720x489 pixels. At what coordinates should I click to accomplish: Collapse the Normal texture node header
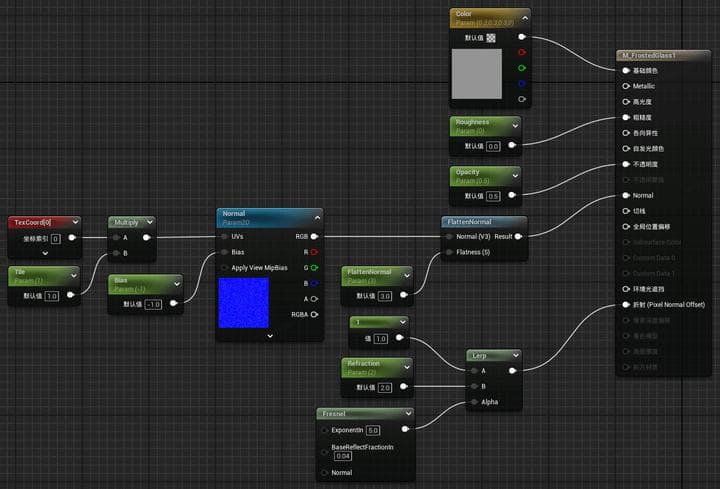pyautogui.click(x=317, y=218)
